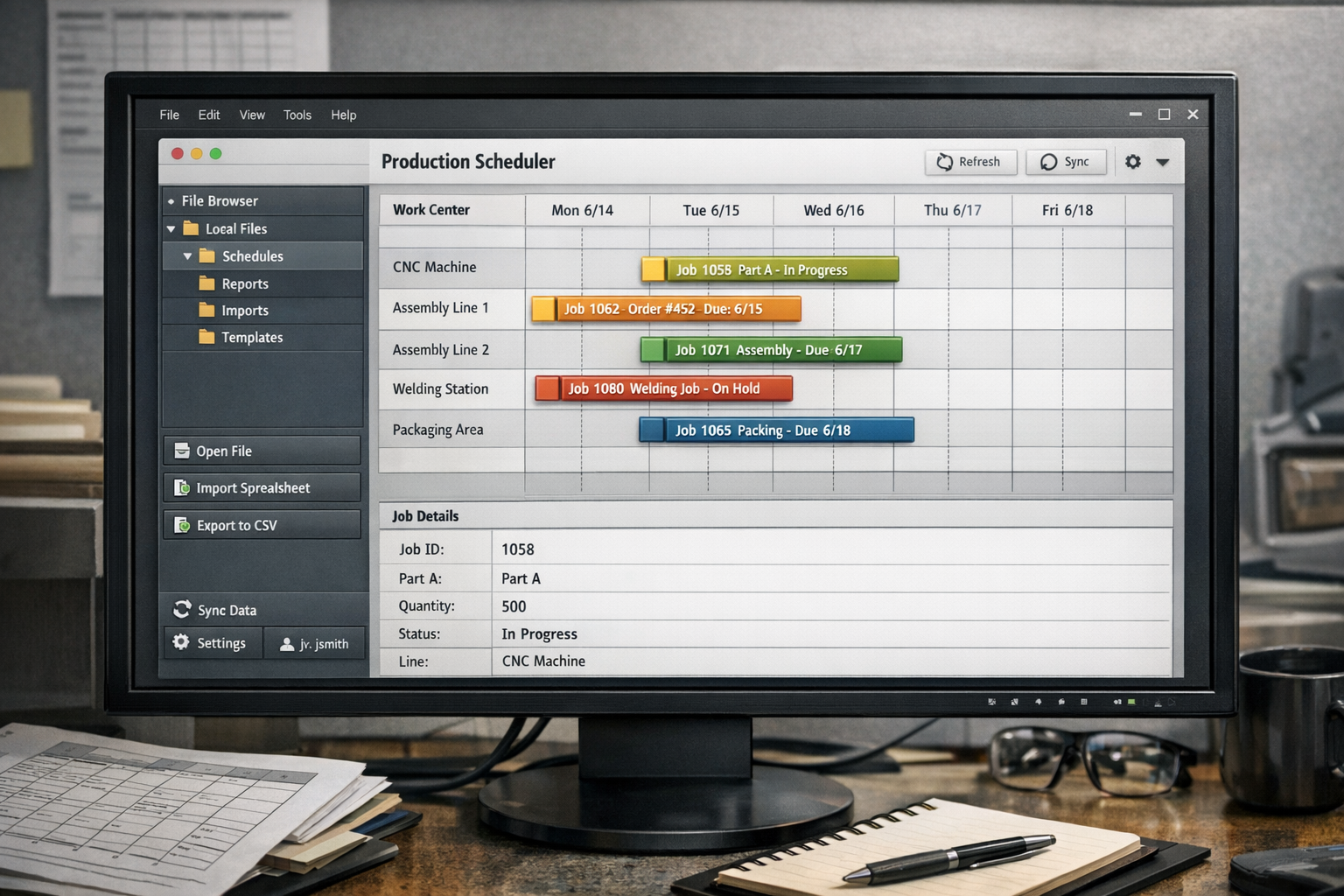This screenshot has width=1344, height=896.
Task: Collapse the Local Files tree node
Action: (171, 229)
